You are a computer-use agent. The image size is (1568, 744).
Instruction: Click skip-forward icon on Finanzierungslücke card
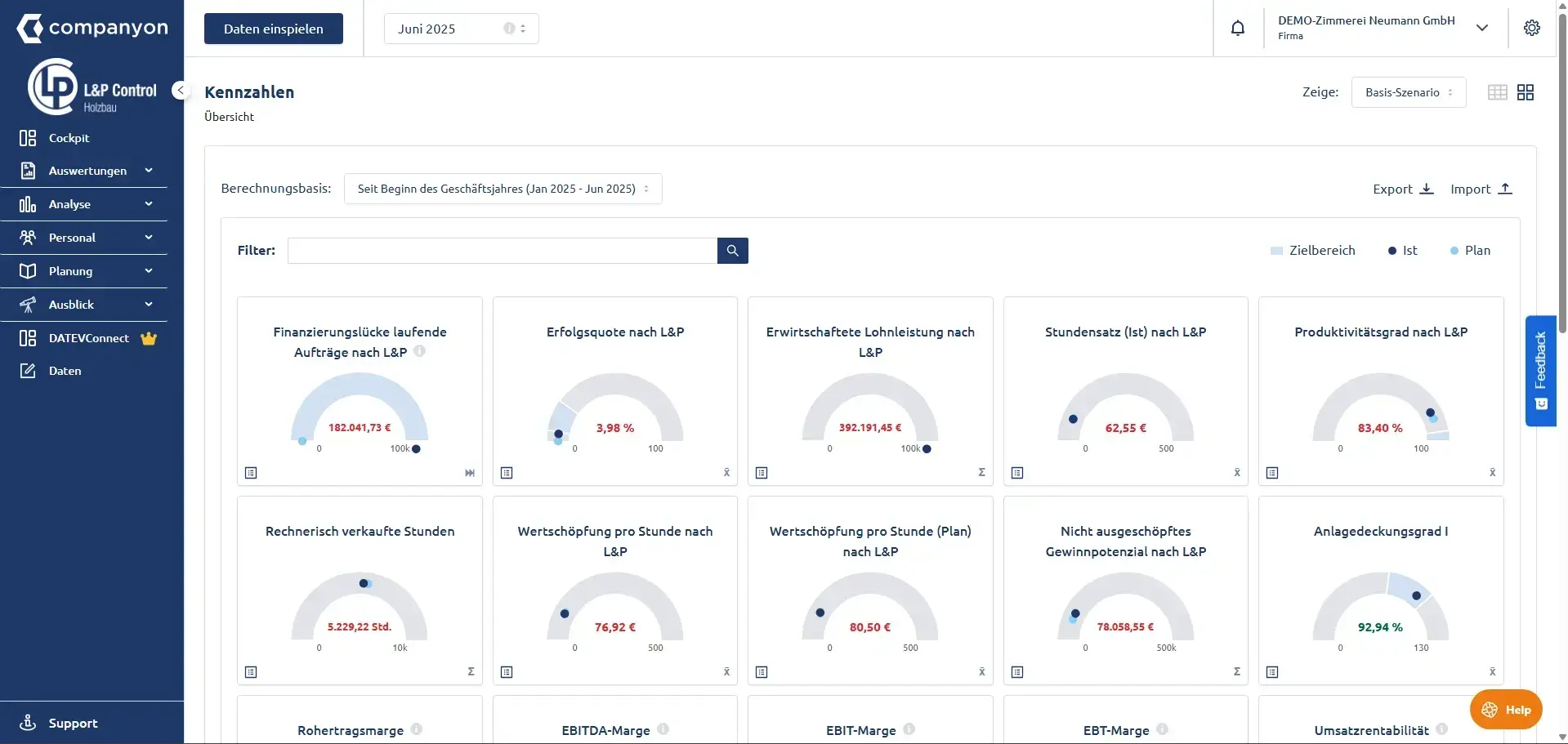point(470,473)
